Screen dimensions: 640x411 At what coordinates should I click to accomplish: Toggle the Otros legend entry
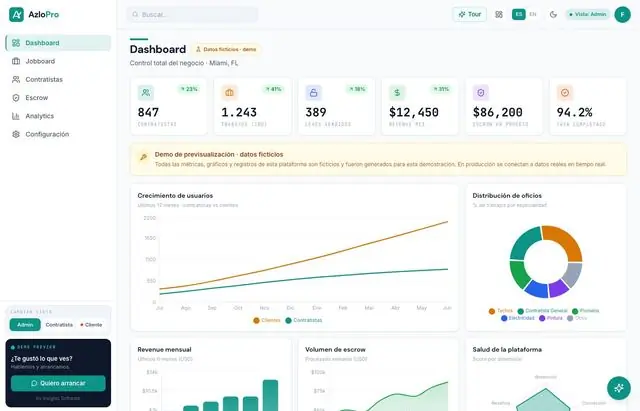[x=577, y=318]
